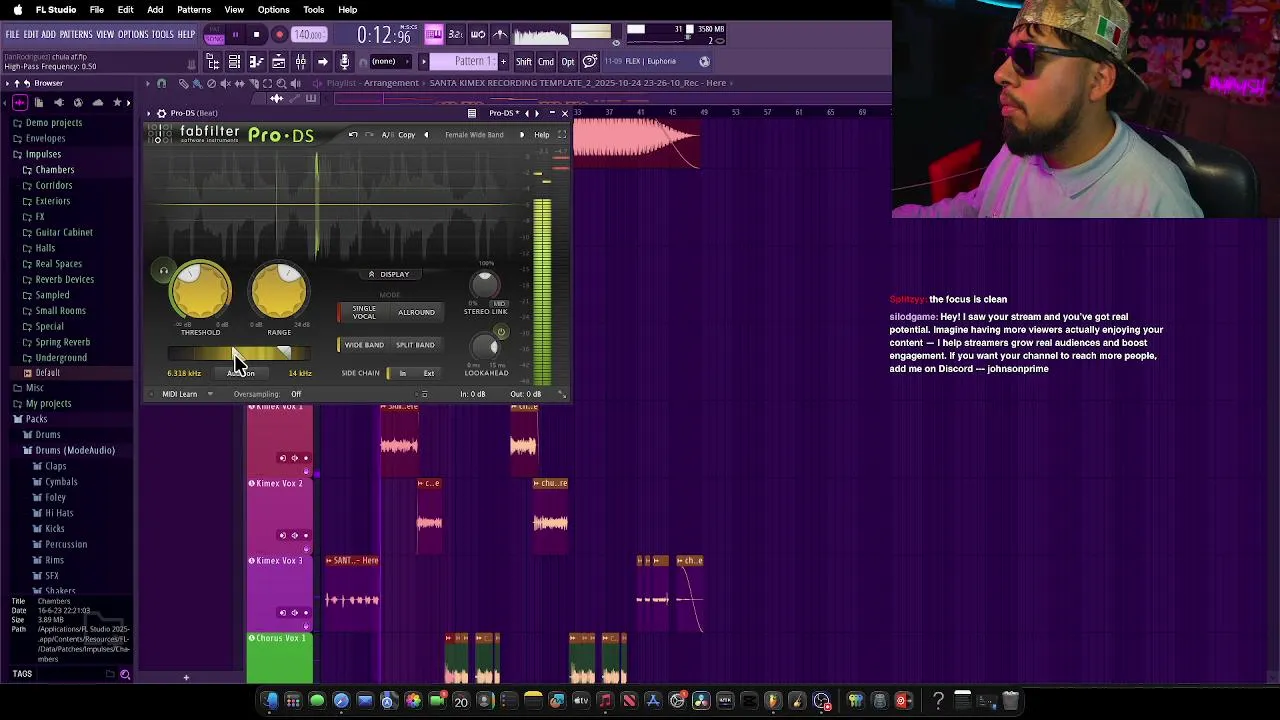
Task: Open Oversampling Off selector
Action: [x=296, y=394]
